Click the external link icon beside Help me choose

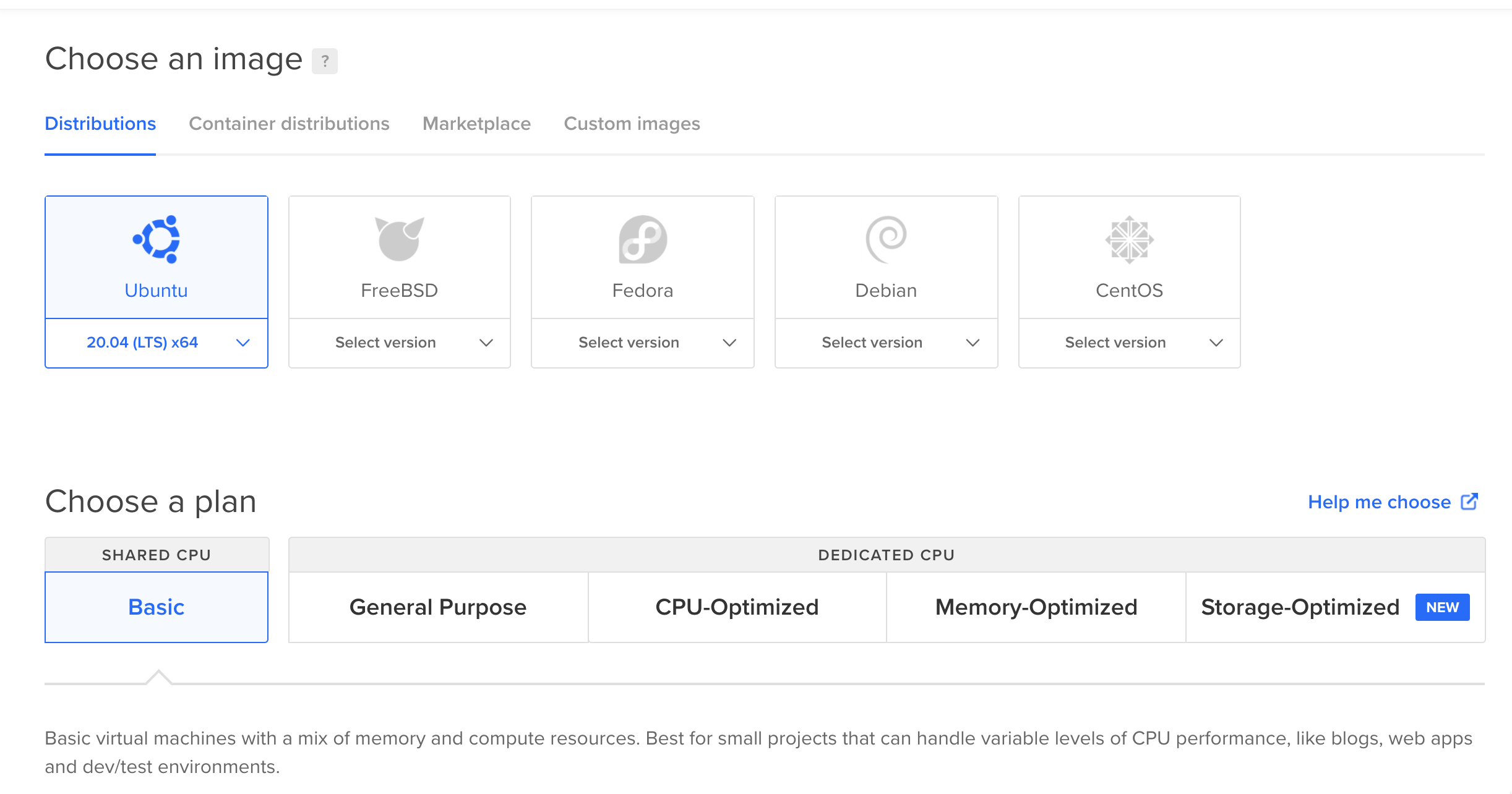pyautogui.click(x=1469, y=502)
